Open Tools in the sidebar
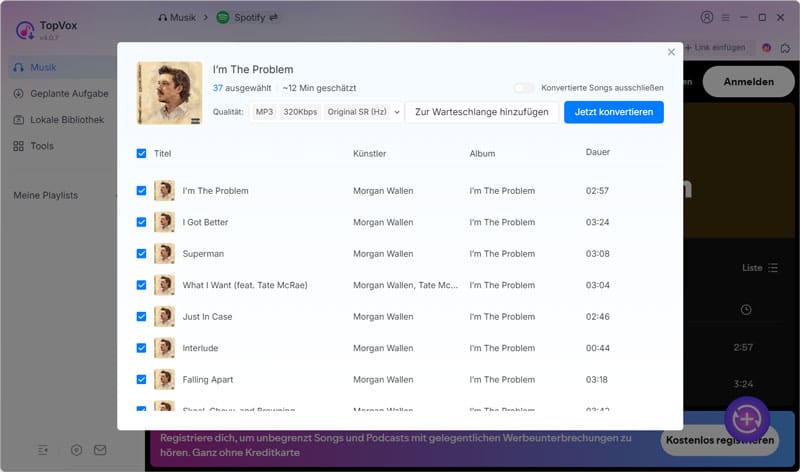Screen dimensions: 800x472 (x=61, y=146)
